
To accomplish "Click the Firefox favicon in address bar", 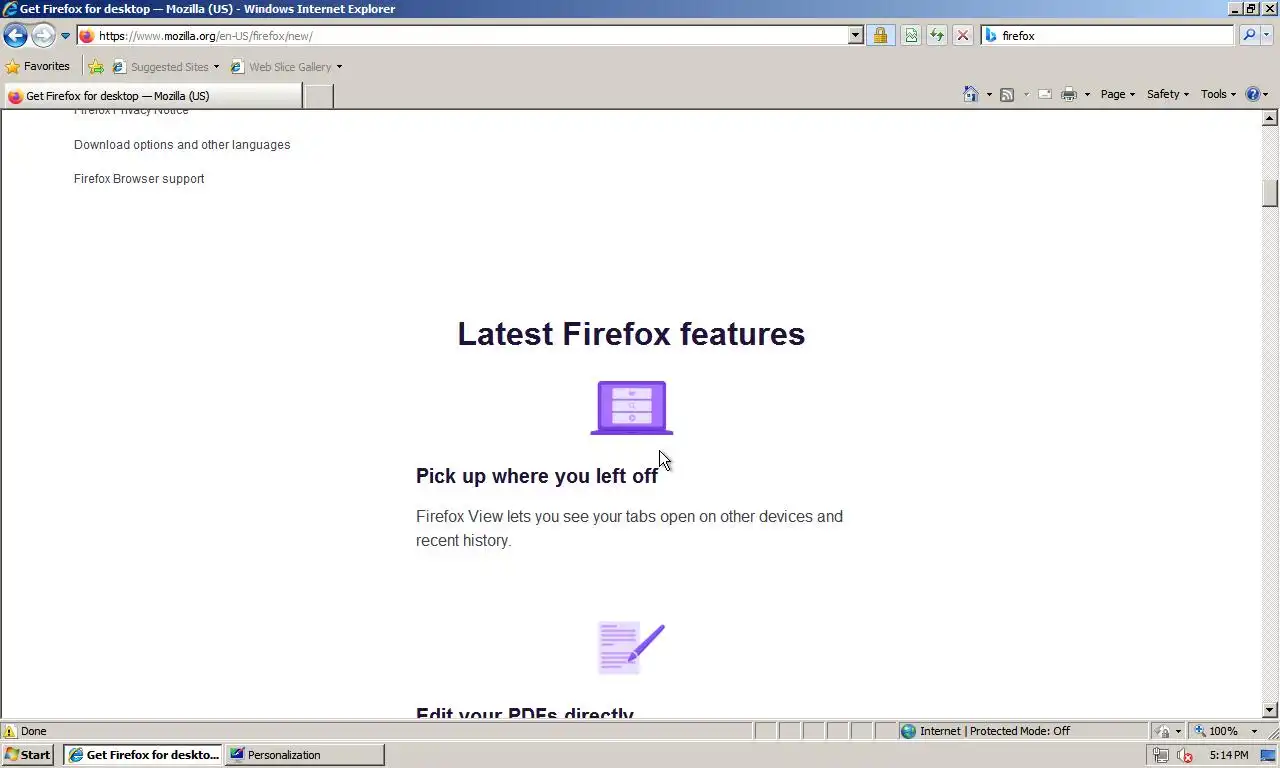I will pyautogui.click(x=87, y=36).
